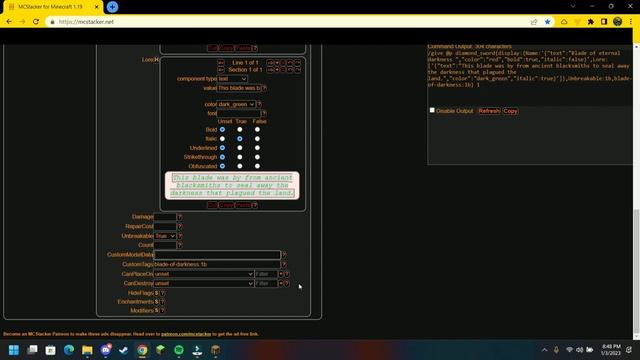
Task: Open patreon.com/mcstacker link
Action: tap(186, 334)
